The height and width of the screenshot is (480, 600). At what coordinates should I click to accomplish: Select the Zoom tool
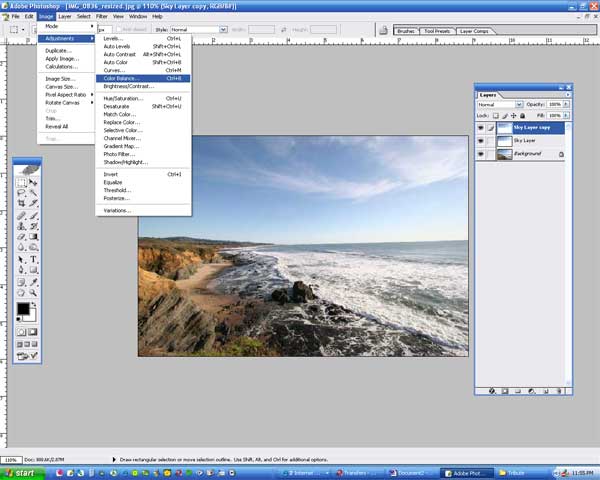click(33, 293)
